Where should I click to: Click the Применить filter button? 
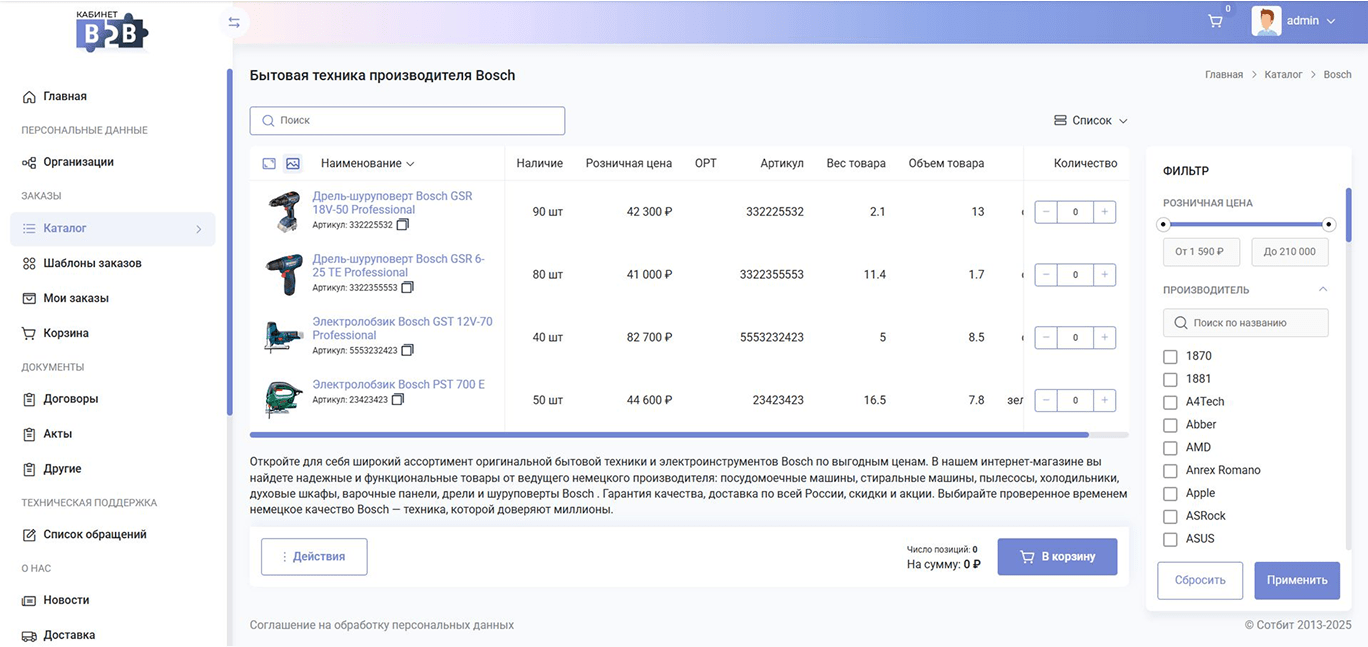1297,580
